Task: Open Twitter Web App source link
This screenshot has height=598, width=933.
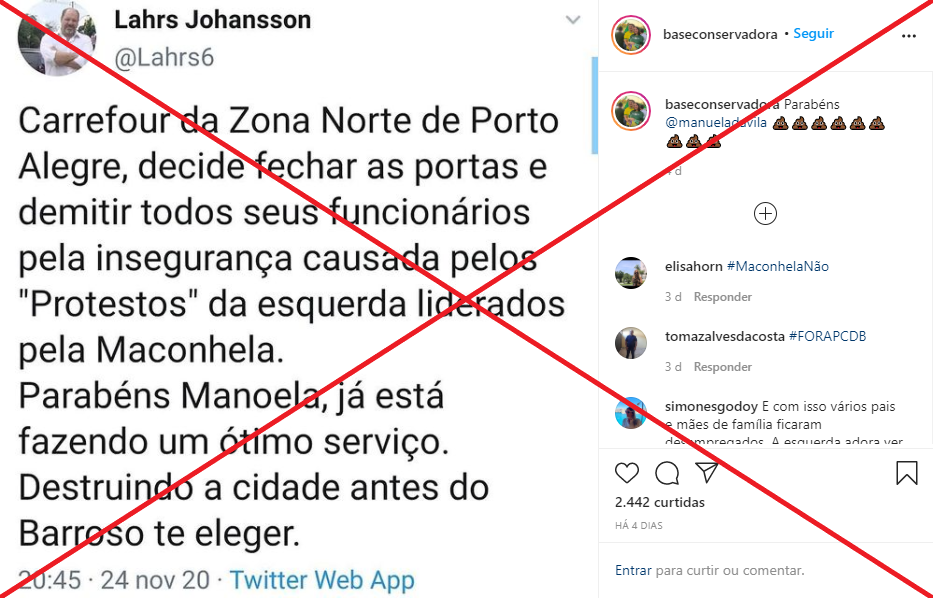Action: [323, 580]
